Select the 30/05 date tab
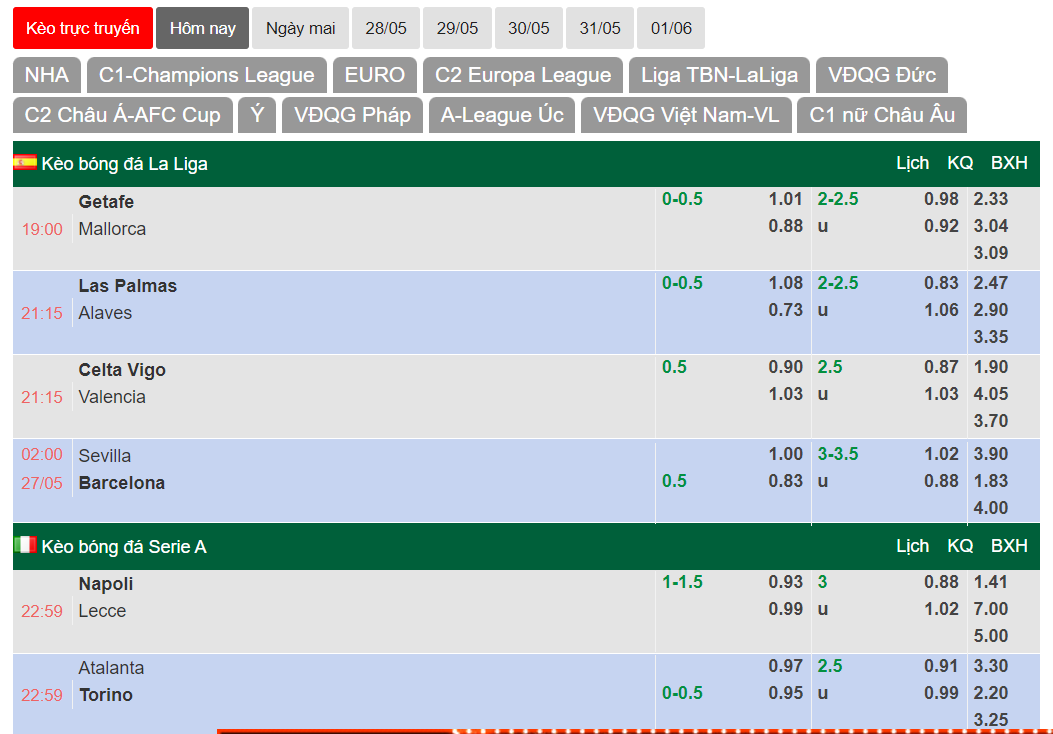Image resolution: width=1053 pixels, height=734 pixels. click(x=529, y=28)
